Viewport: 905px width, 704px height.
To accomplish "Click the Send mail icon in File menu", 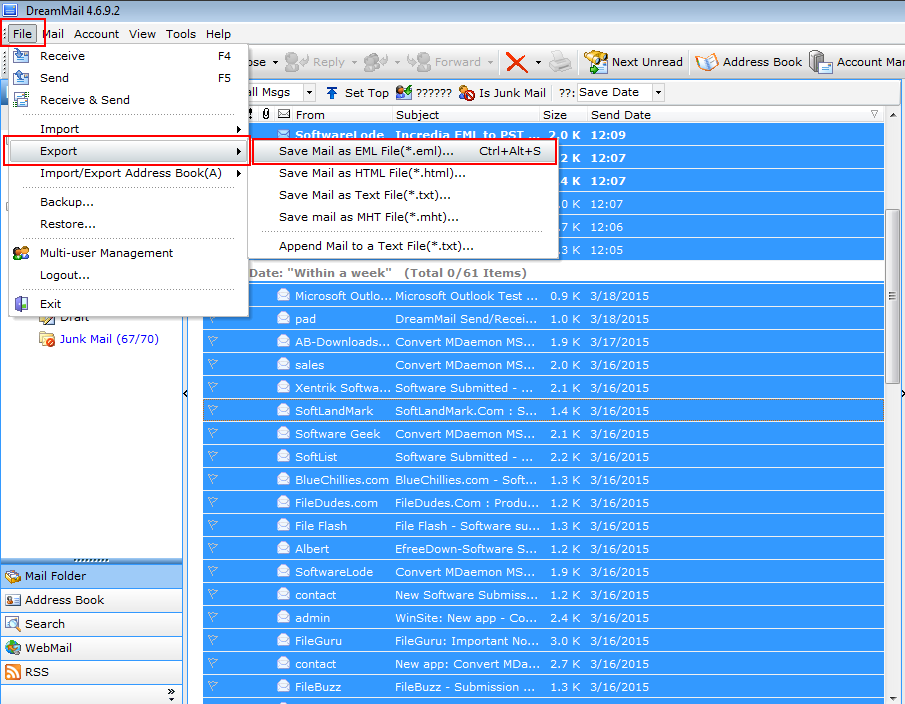I will point(21,78).
